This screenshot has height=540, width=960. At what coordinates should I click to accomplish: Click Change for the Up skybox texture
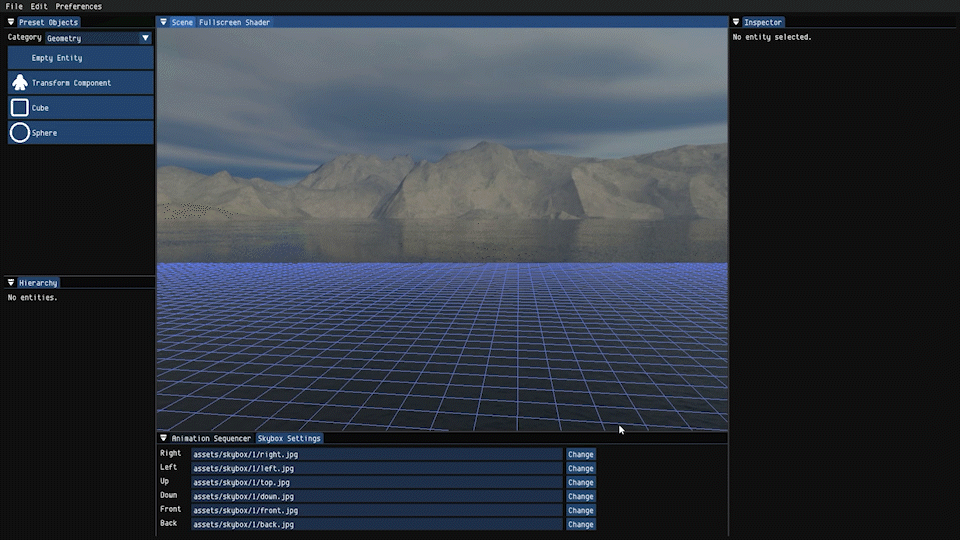[x=581, y=482]
